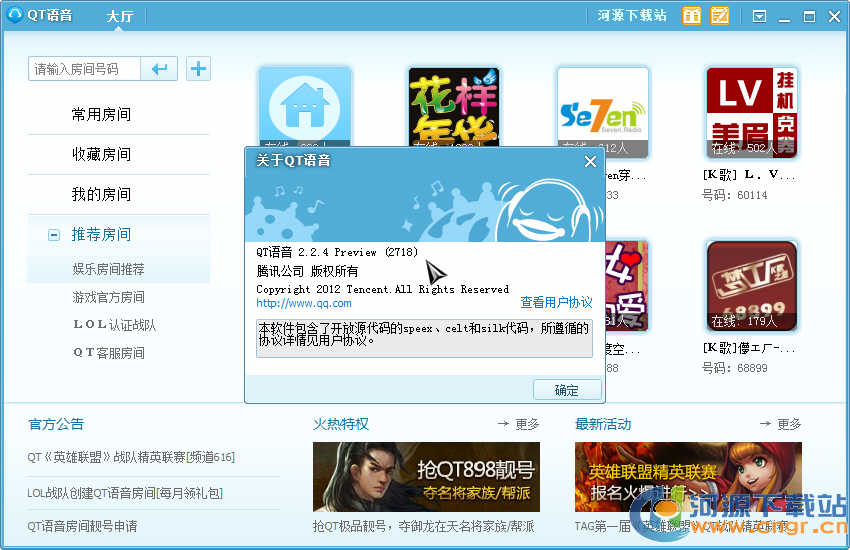Viewport: 850px width, 550px height.
Task: Close the 关于QT语音 dialog with X
Action: tap(590, 161)
